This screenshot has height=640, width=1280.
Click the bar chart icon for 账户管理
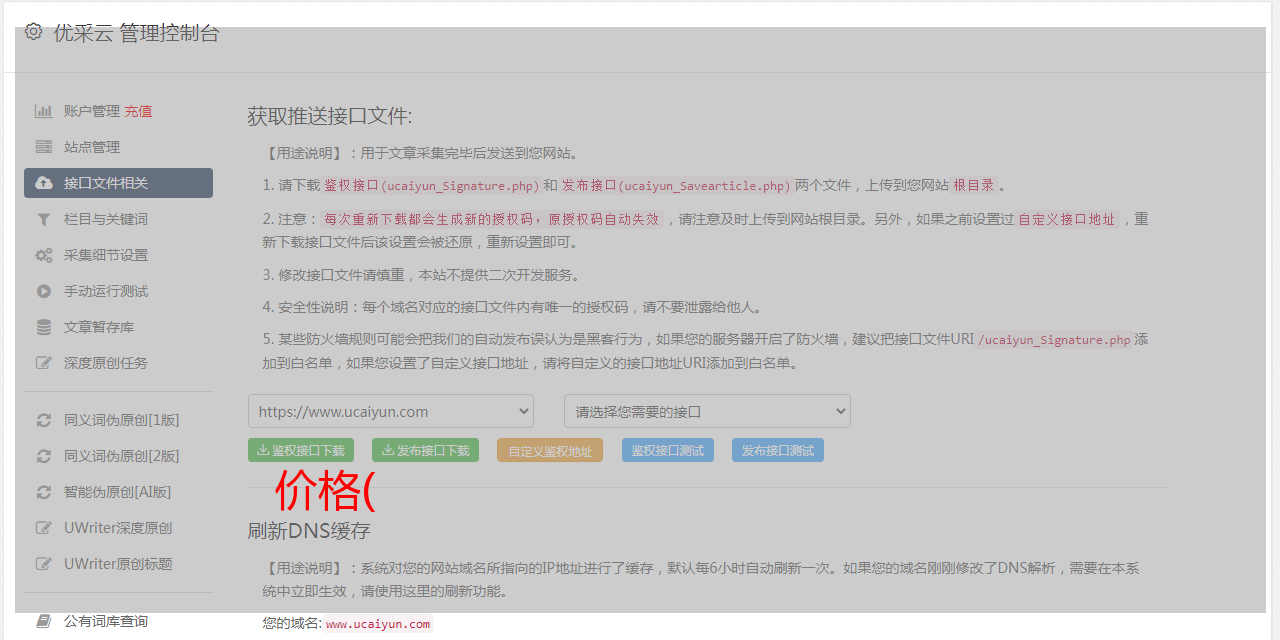tap(44, 111)
